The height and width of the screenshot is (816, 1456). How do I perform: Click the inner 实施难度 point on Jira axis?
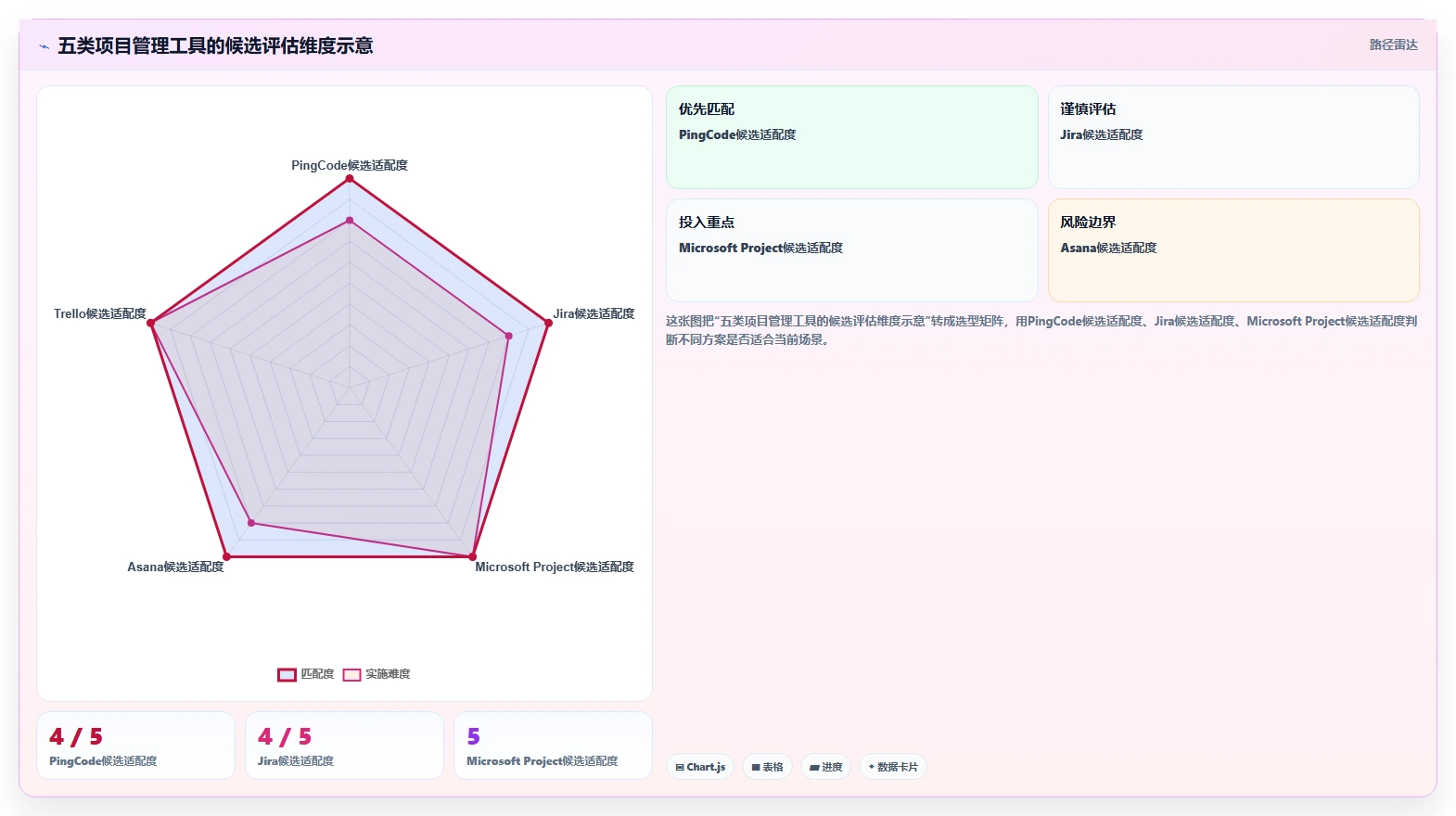(x=508, y=336)
